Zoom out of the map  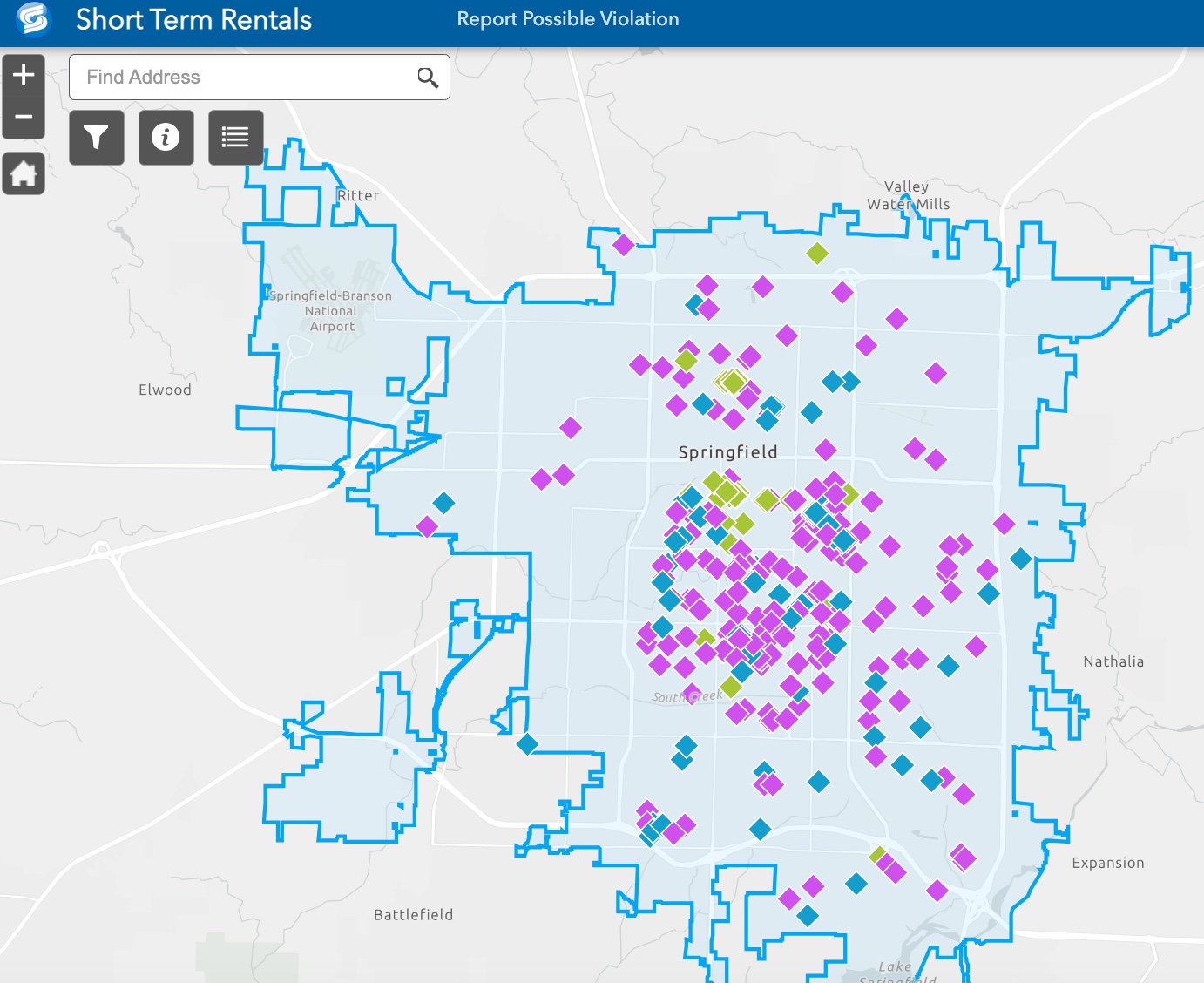coord(24,117)
